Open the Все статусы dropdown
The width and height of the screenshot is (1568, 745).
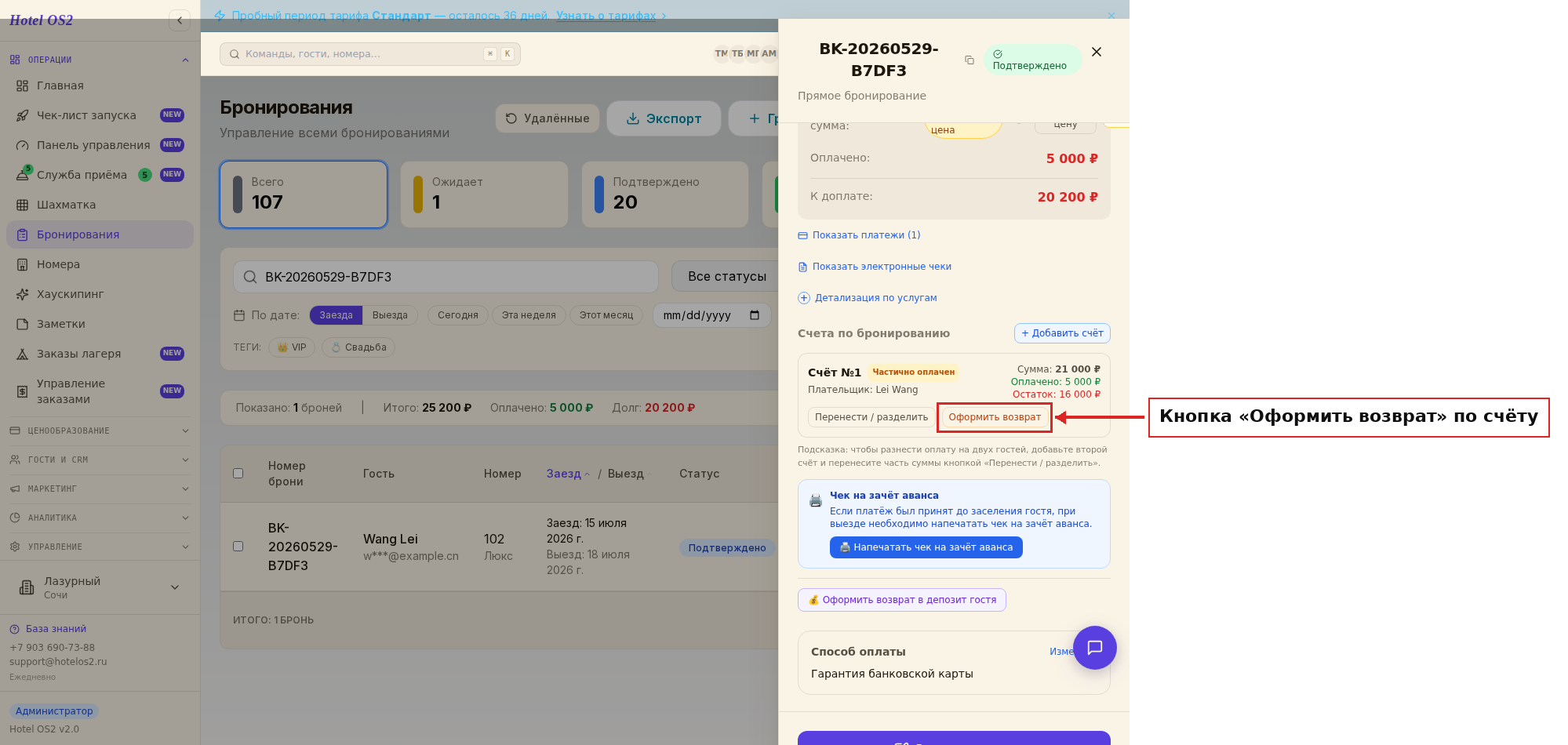point(726,277)
